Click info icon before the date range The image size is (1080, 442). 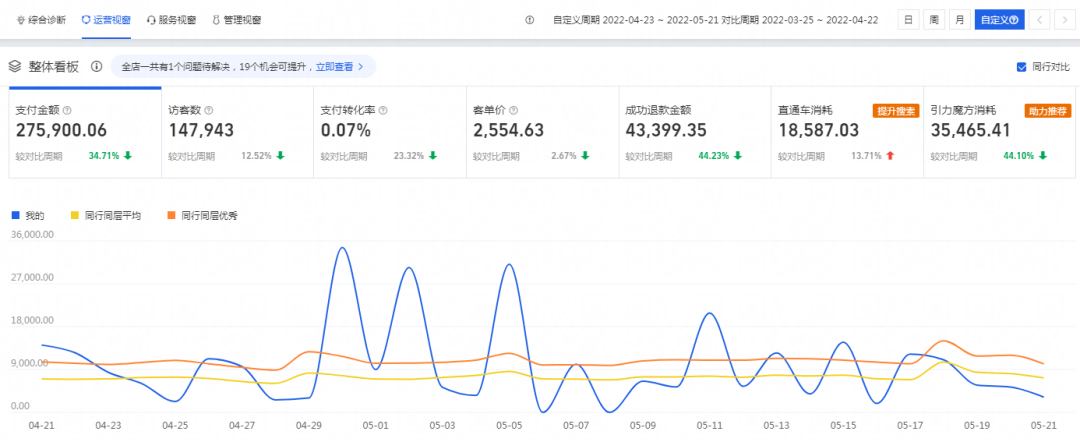[529, 19]
